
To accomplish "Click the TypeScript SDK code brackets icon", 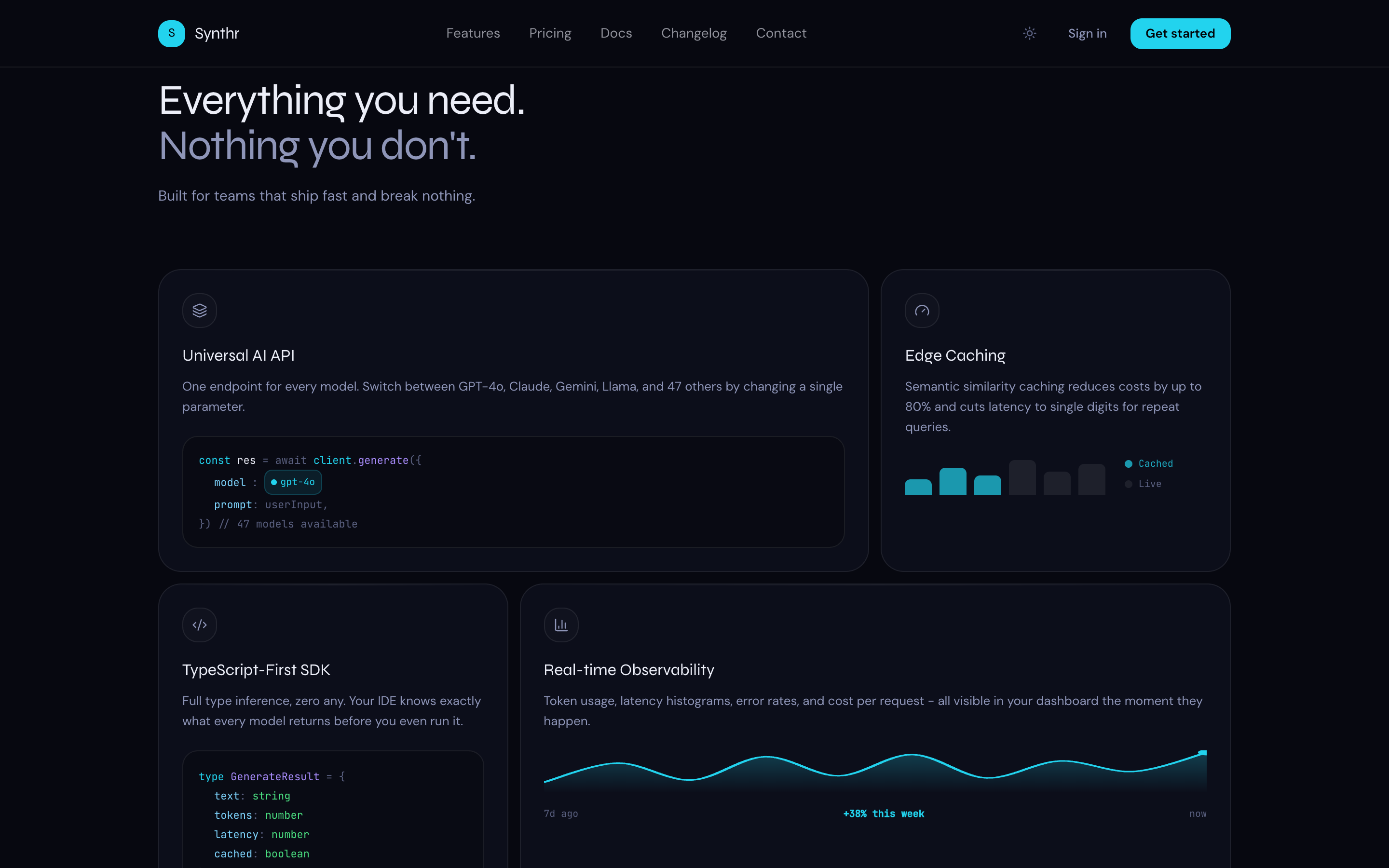I will [x=199, y=624].
